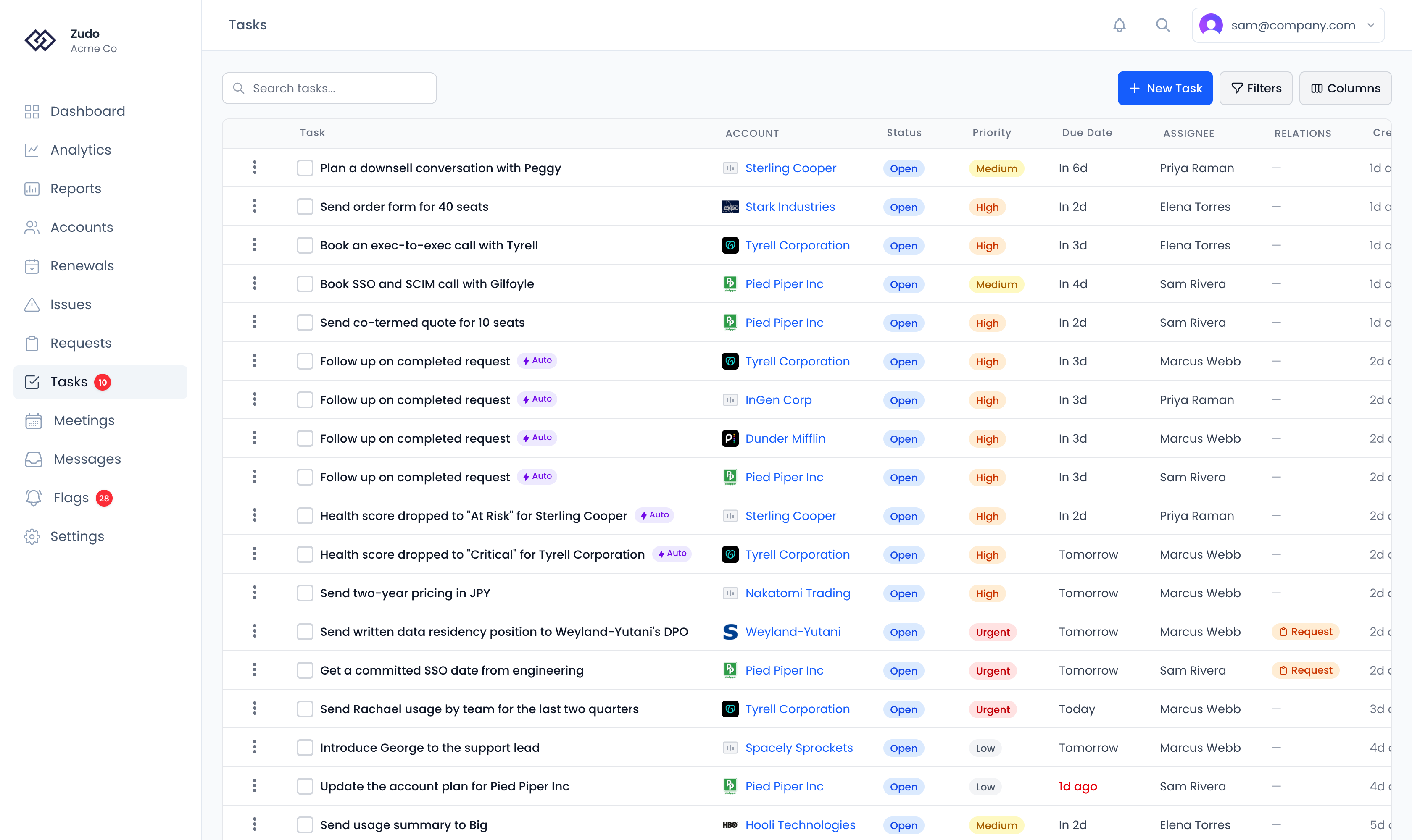
Task: Check the Get a committed SSO date task
Action: pos(305,670)
